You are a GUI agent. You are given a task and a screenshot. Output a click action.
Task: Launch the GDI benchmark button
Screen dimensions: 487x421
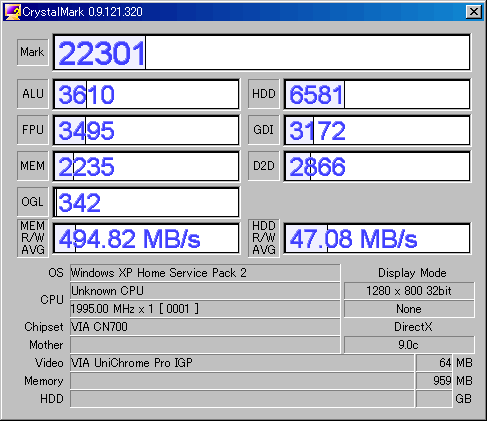tap(263, 129)
